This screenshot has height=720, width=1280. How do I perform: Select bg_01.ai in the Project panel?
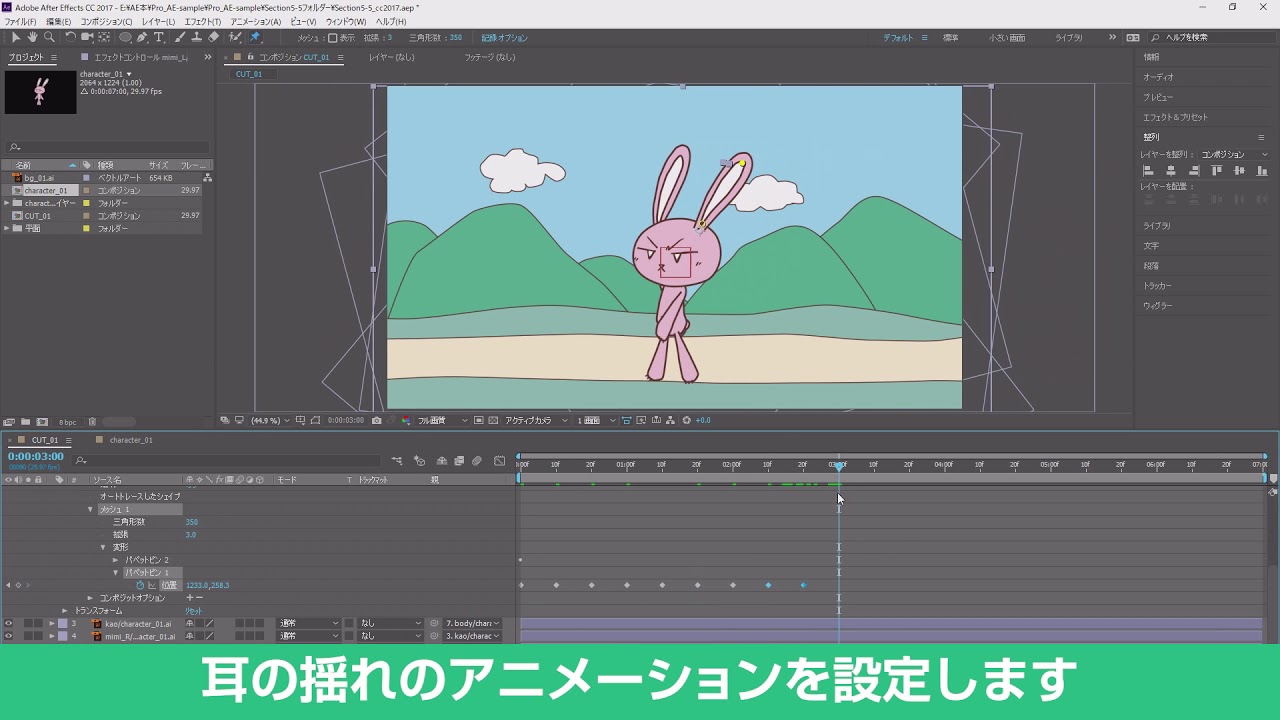pos(40,178)
